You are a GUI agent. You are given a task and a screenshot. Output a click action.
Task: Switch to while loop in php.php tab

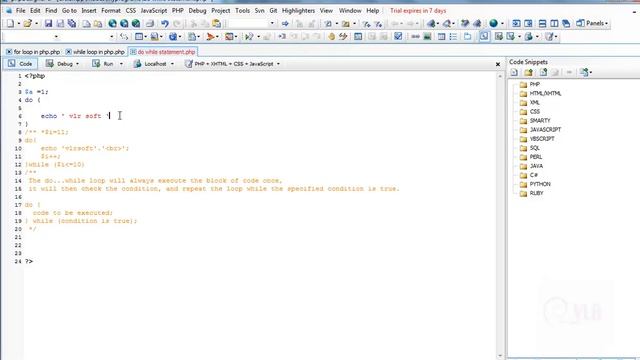(x=99, y=52)
